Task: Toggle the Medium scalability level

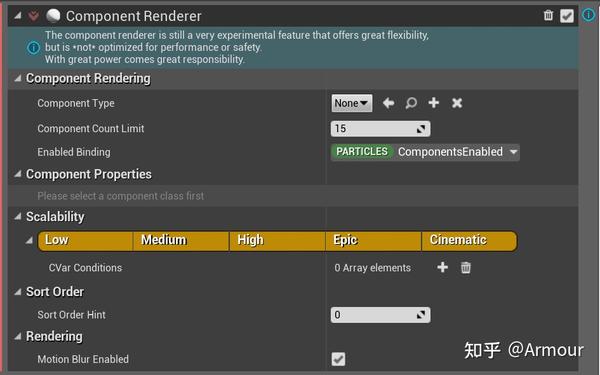Action: click(x=181, y=241)
